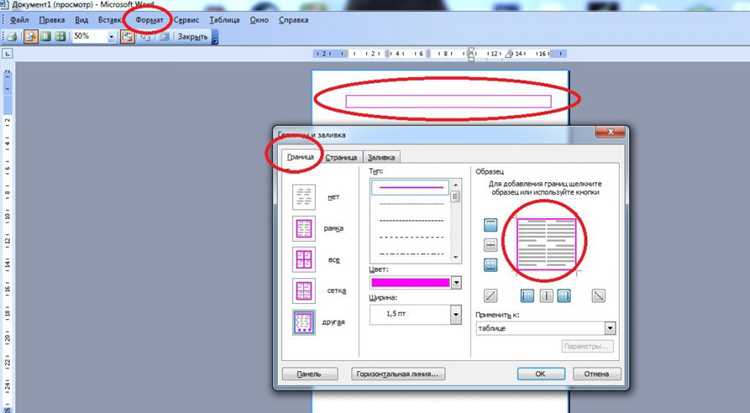Select the dashed line type in the Тип list
750x413 pixels.
point(411,237)
